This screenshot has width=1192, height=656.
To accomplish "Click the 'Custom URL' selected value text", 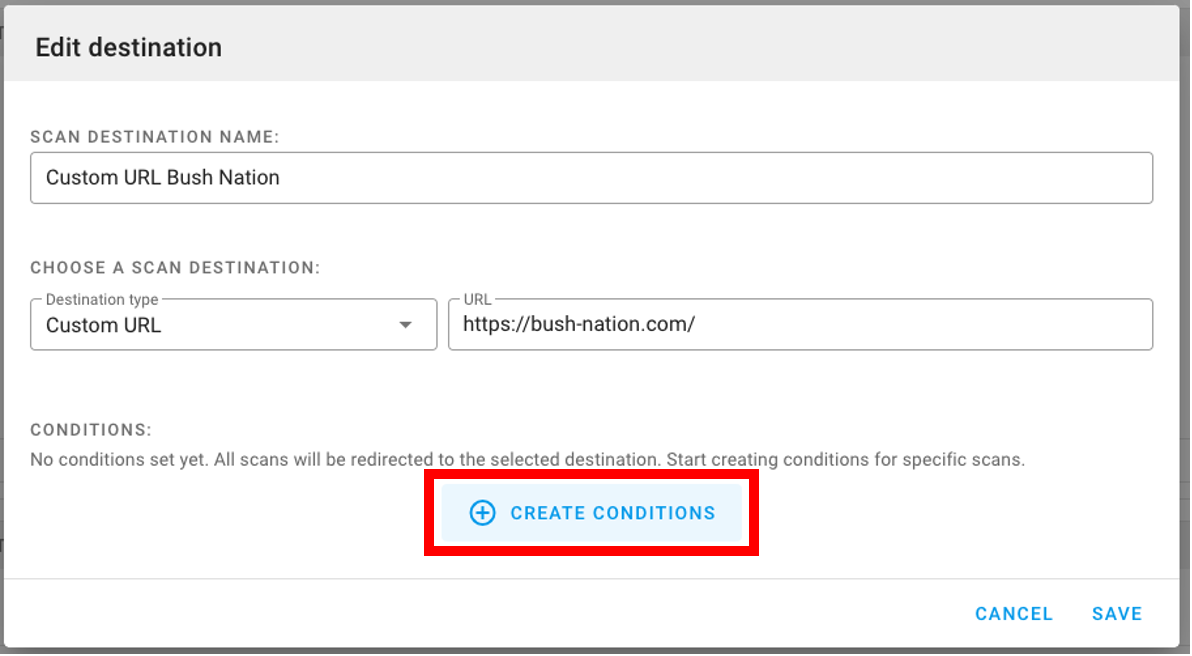I will [x=103, y=325].
